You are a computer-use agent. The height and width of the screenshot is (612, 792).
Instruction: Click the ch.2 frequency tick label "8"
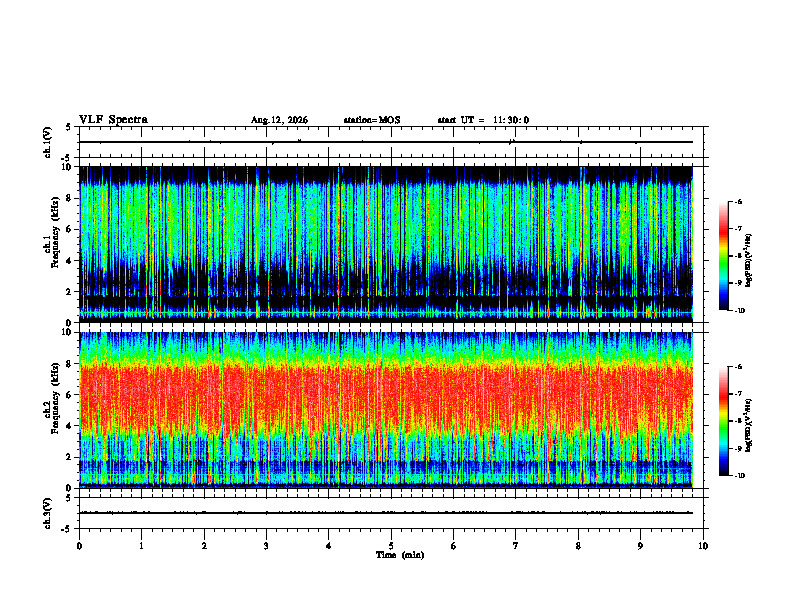(70, 364)
